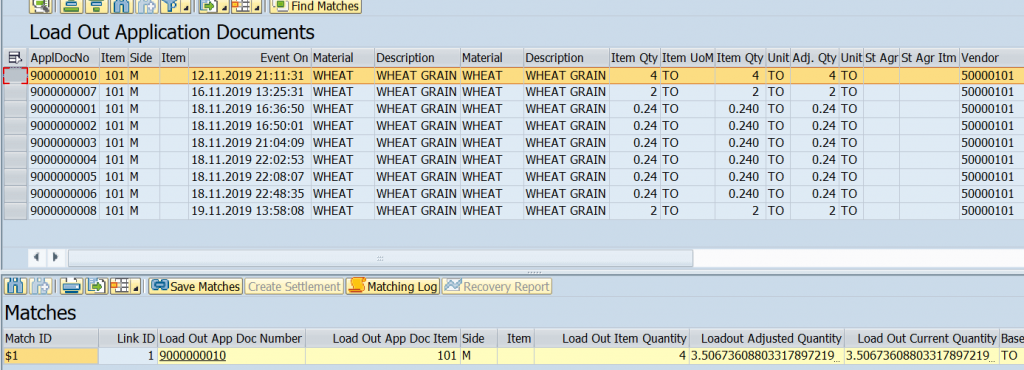Click cell 9000000006 in ApplDocNo column
Image resolution: width=1024 pixels, height=370 pixels.
pos(64,194)
